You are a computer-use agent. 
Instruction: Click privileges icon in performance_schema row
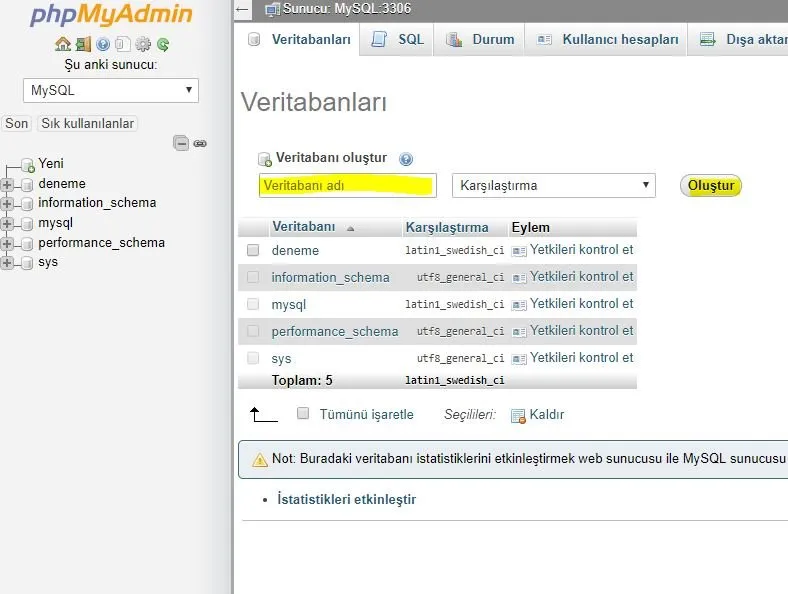pos(519,332)
